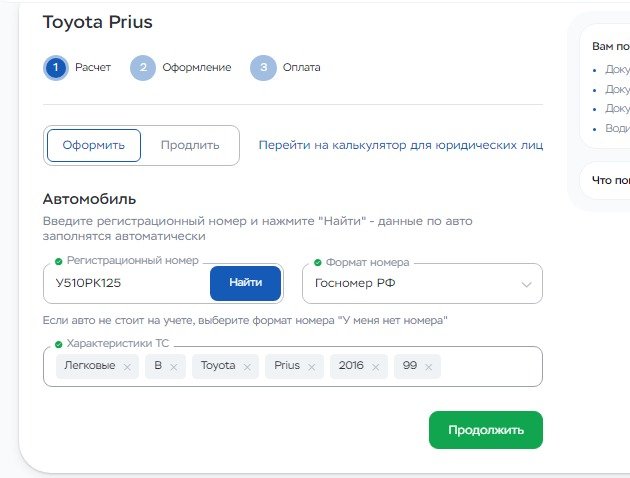630x478 pixels.
Task: Click the green Продолжить button
Action: (x=486, y=430)
